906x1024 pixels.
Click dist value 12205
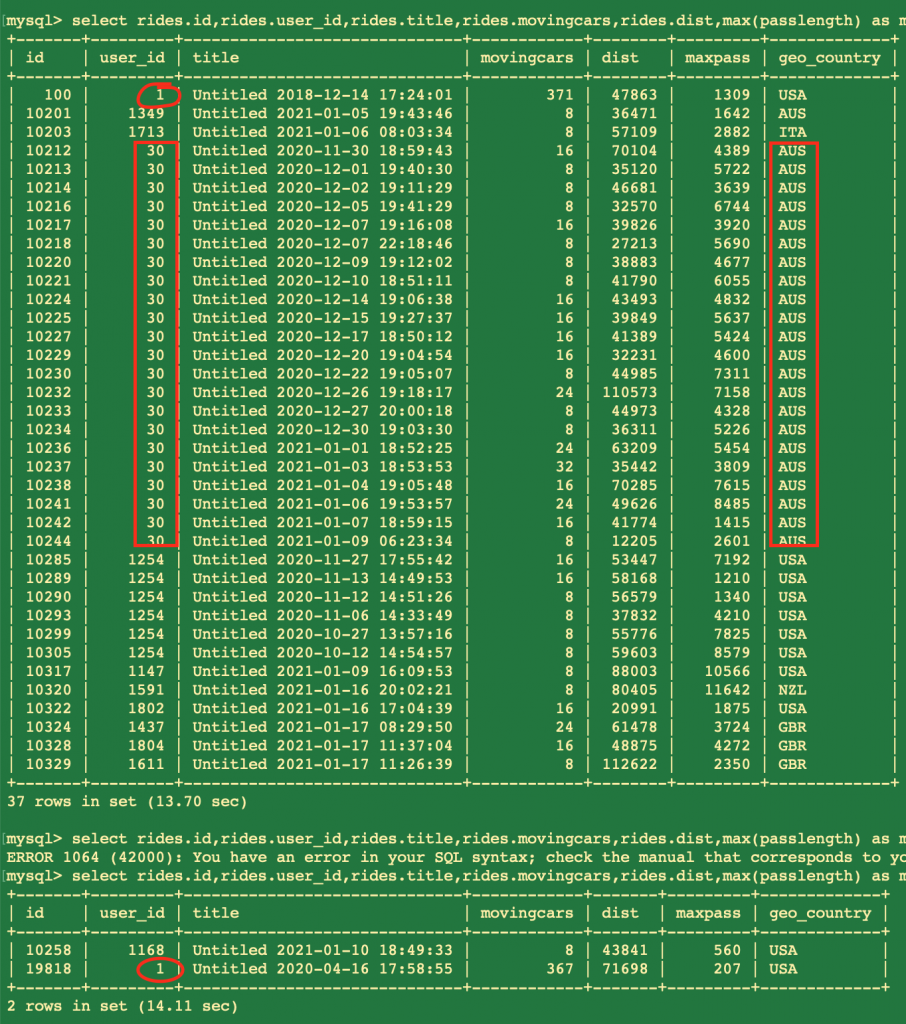coord(634,541)
